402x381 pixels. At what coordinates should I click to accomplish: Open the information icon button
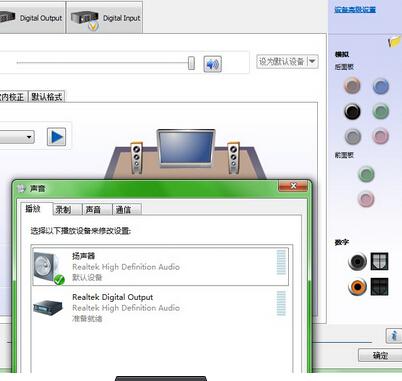[394, 336]
